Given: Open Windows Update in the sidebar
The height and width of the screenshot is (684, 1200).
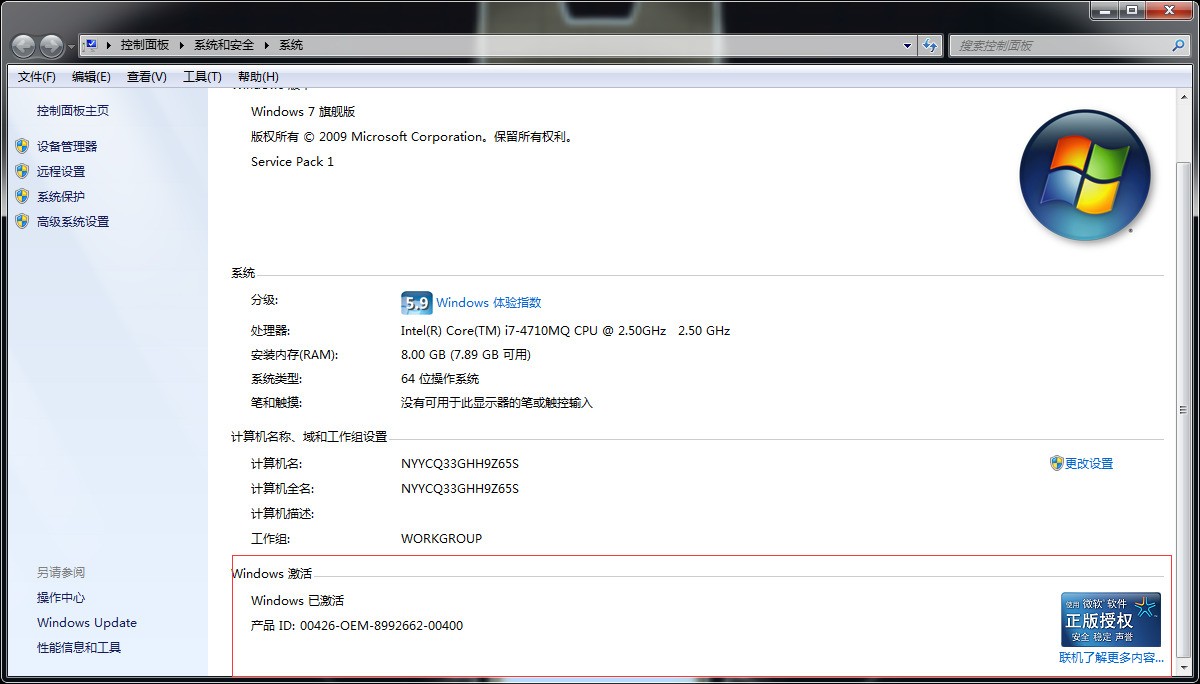Looking at the screenshot, I should [x=87, y=623].
